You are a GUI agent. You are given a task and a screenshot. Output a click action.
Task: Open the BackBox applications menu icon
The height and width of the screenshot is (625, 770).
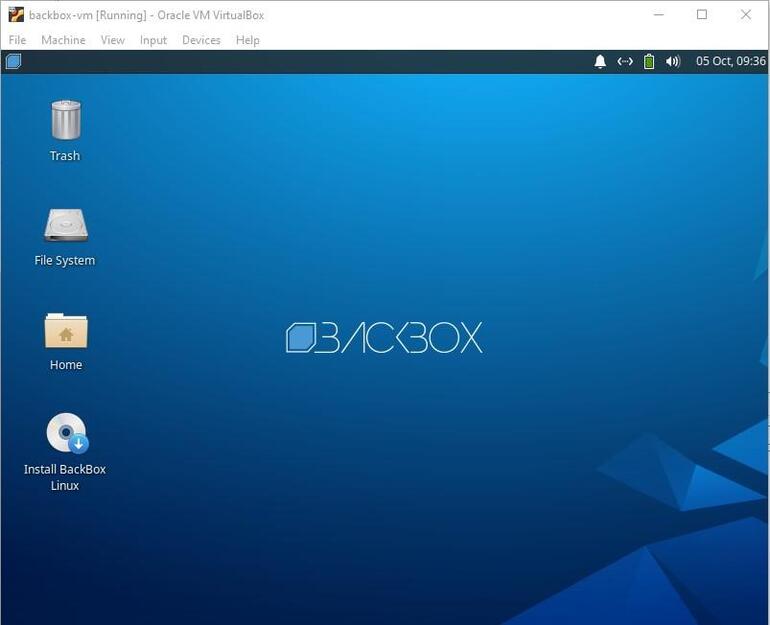coord(13,61)
